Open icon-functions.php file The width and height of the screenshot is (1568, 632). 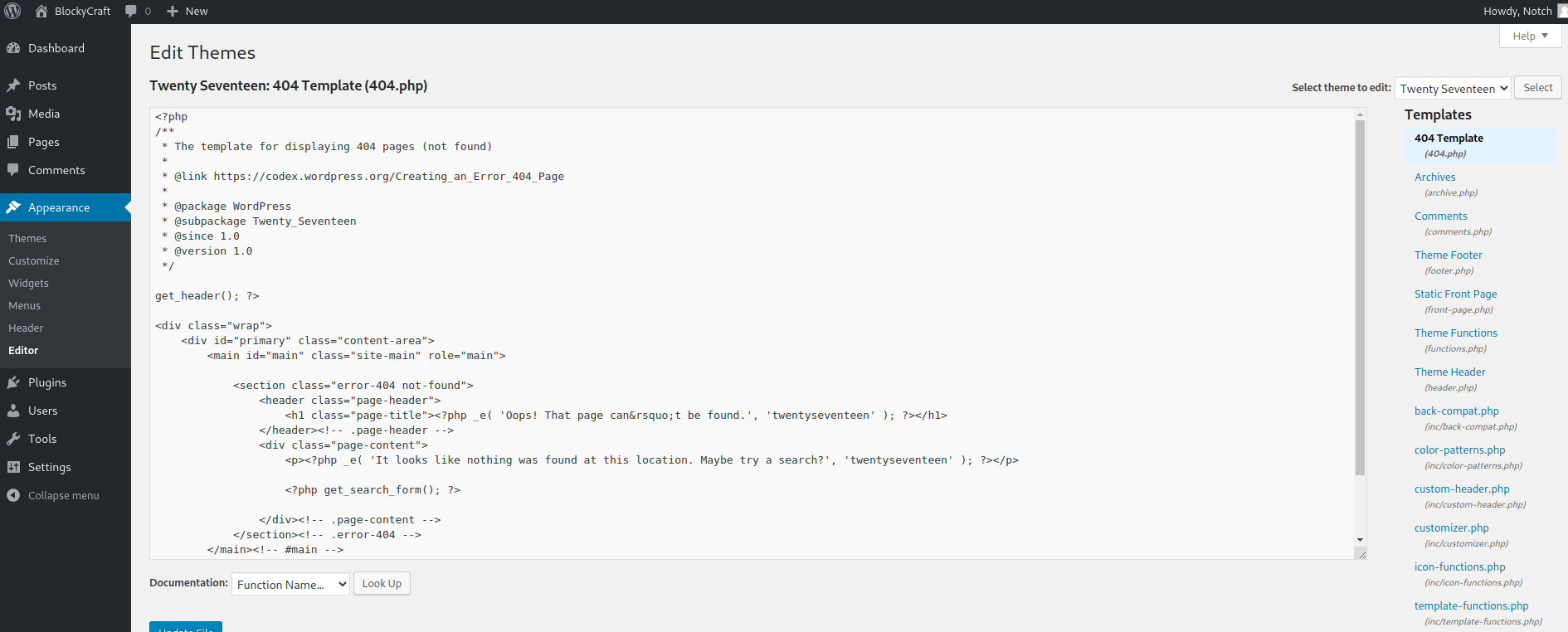[1459, 566]
